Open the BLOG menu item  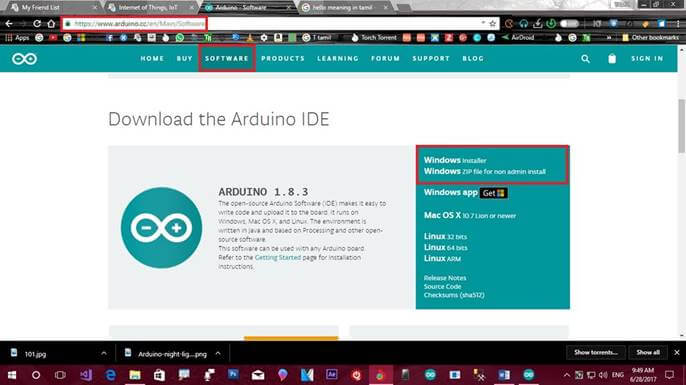tap(473, 59)
